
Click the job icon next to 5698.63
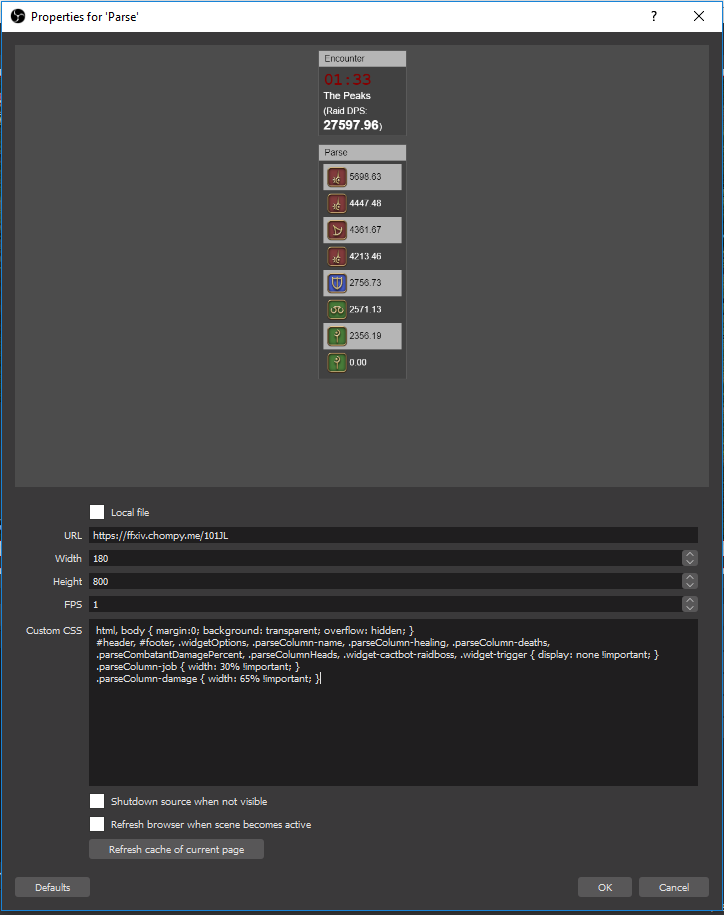[x=337, y=177]
